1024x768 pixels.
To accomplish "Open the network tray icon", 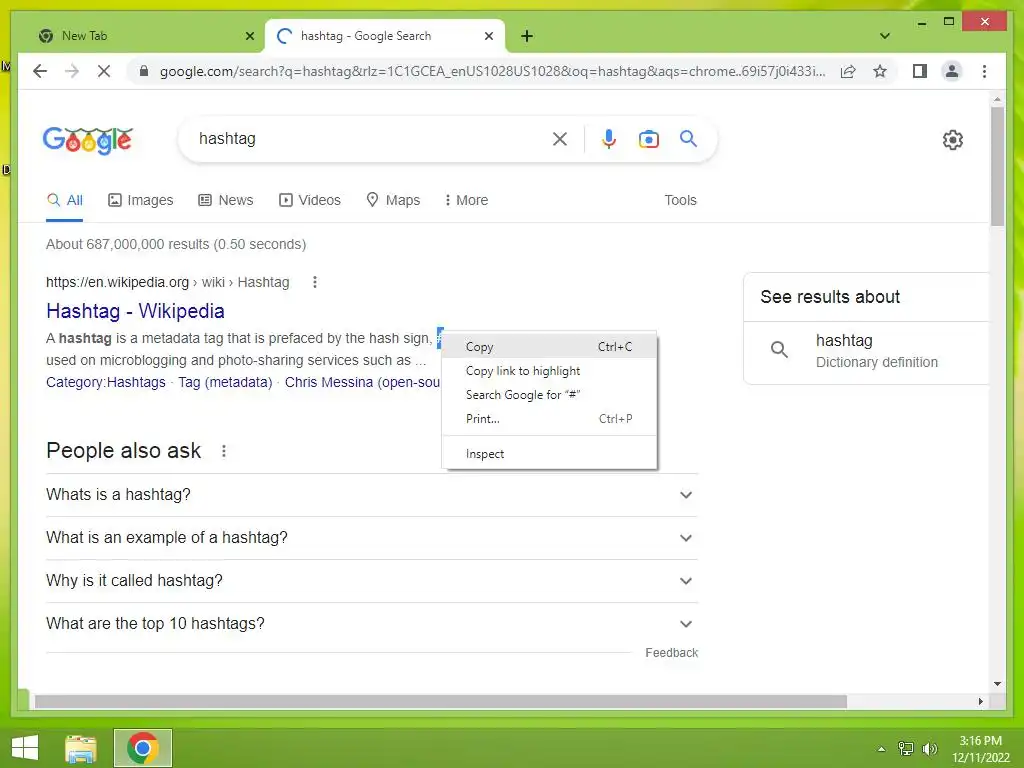I will (x=906, y=748).
